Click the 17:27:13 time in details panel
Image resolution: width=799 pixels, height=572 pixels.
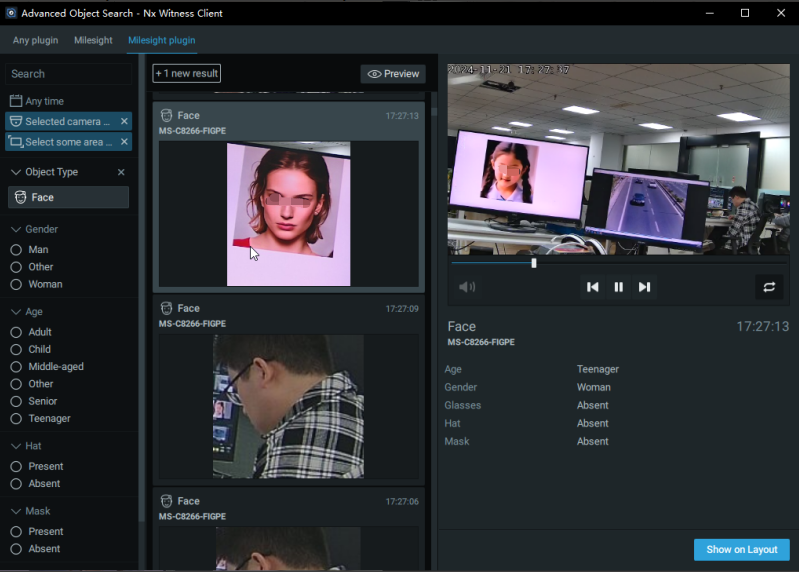click(x=763, y=326)
